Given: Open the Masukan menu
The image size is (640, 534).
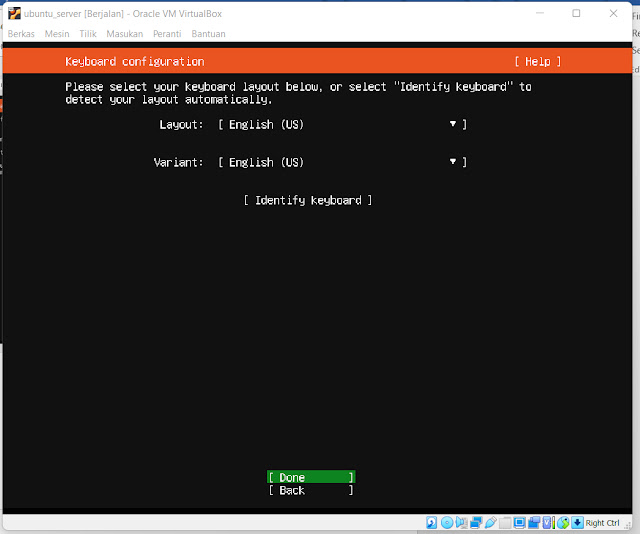Looking at the screenshot, I should coord(124,34).
